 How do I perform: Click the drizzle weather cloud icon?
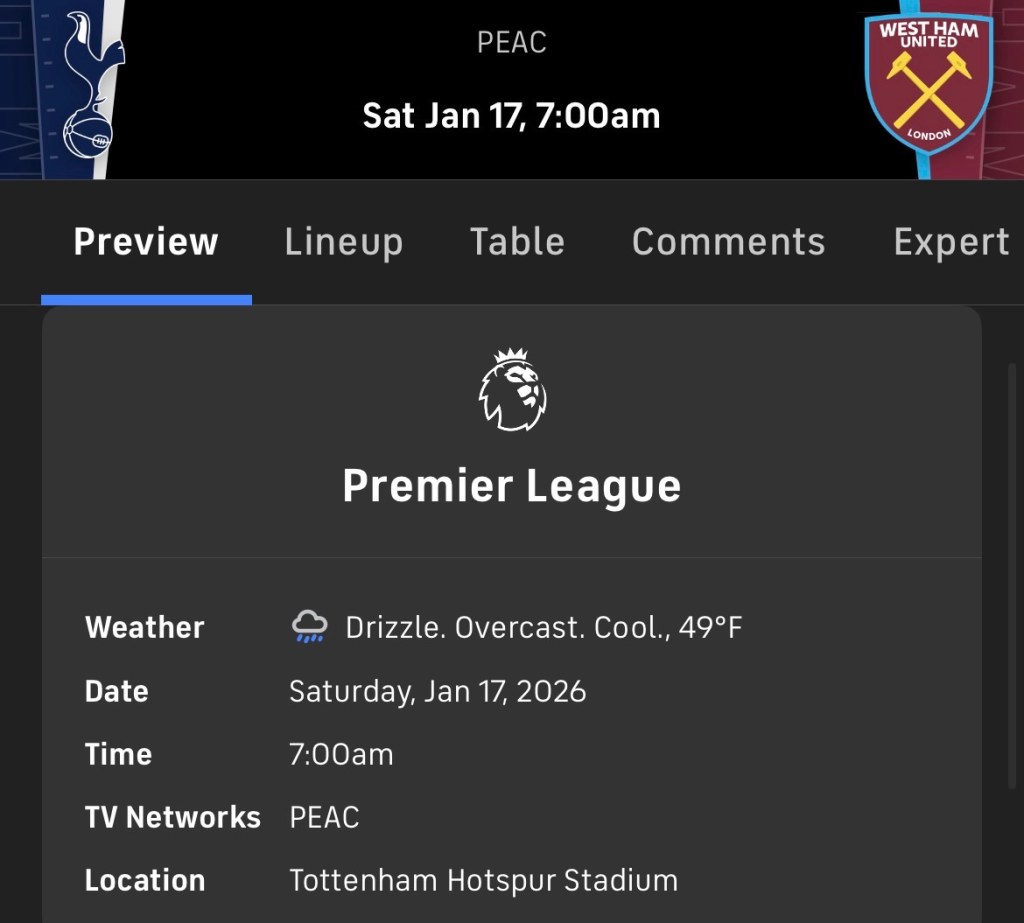309,627
